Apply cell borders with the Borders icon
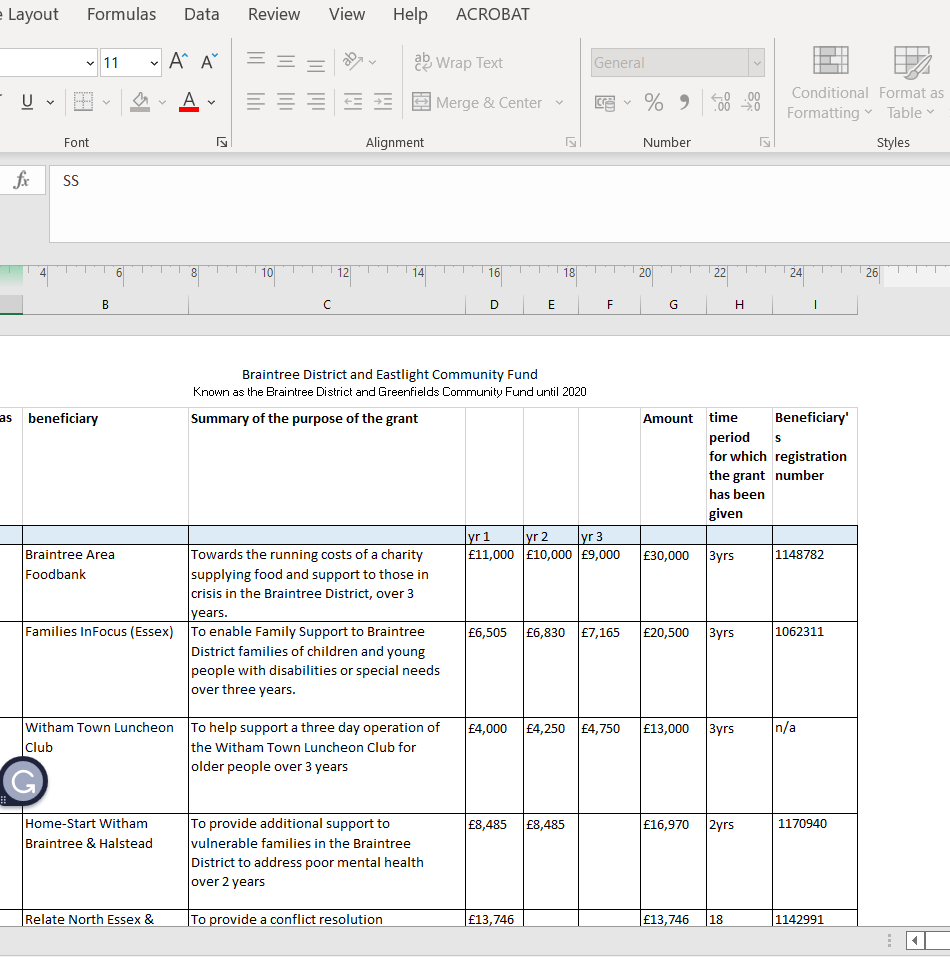The width and height of the screenshot is (950, 957). click(84, 102)
